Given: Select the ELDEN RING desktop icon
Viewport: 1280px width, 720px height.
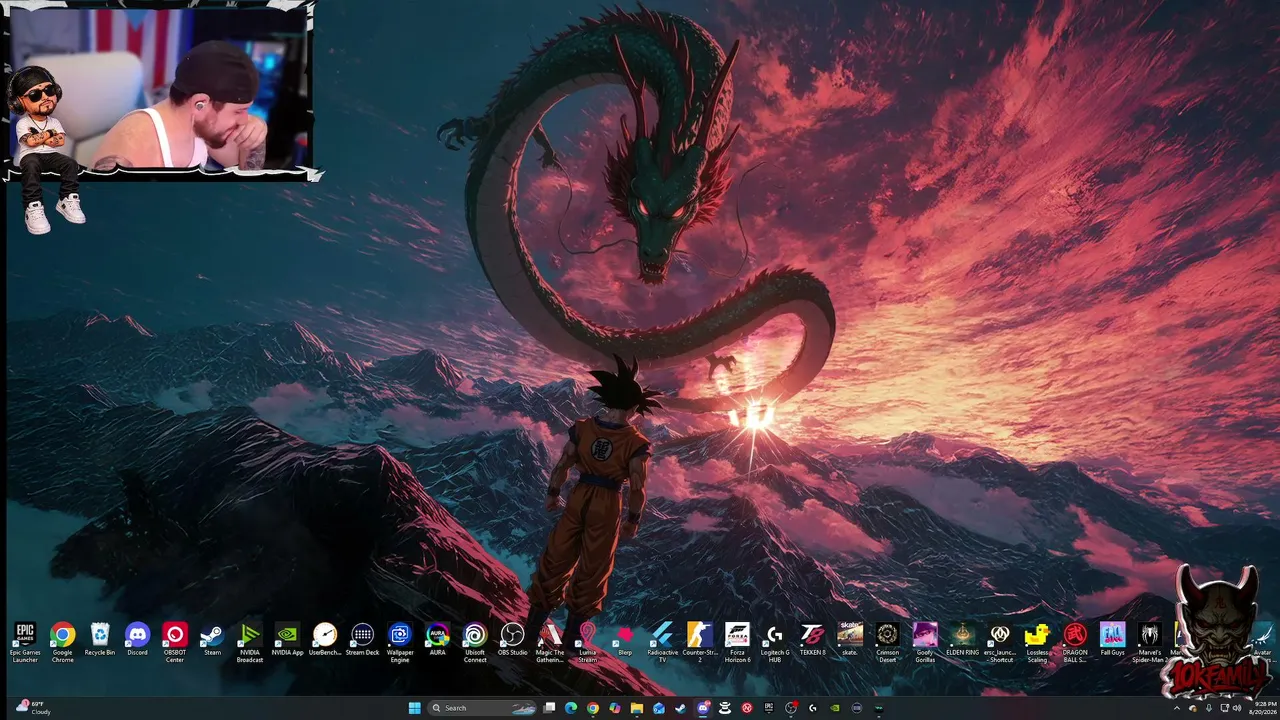Looking at the screenshot, I should [x=962, y=639].
